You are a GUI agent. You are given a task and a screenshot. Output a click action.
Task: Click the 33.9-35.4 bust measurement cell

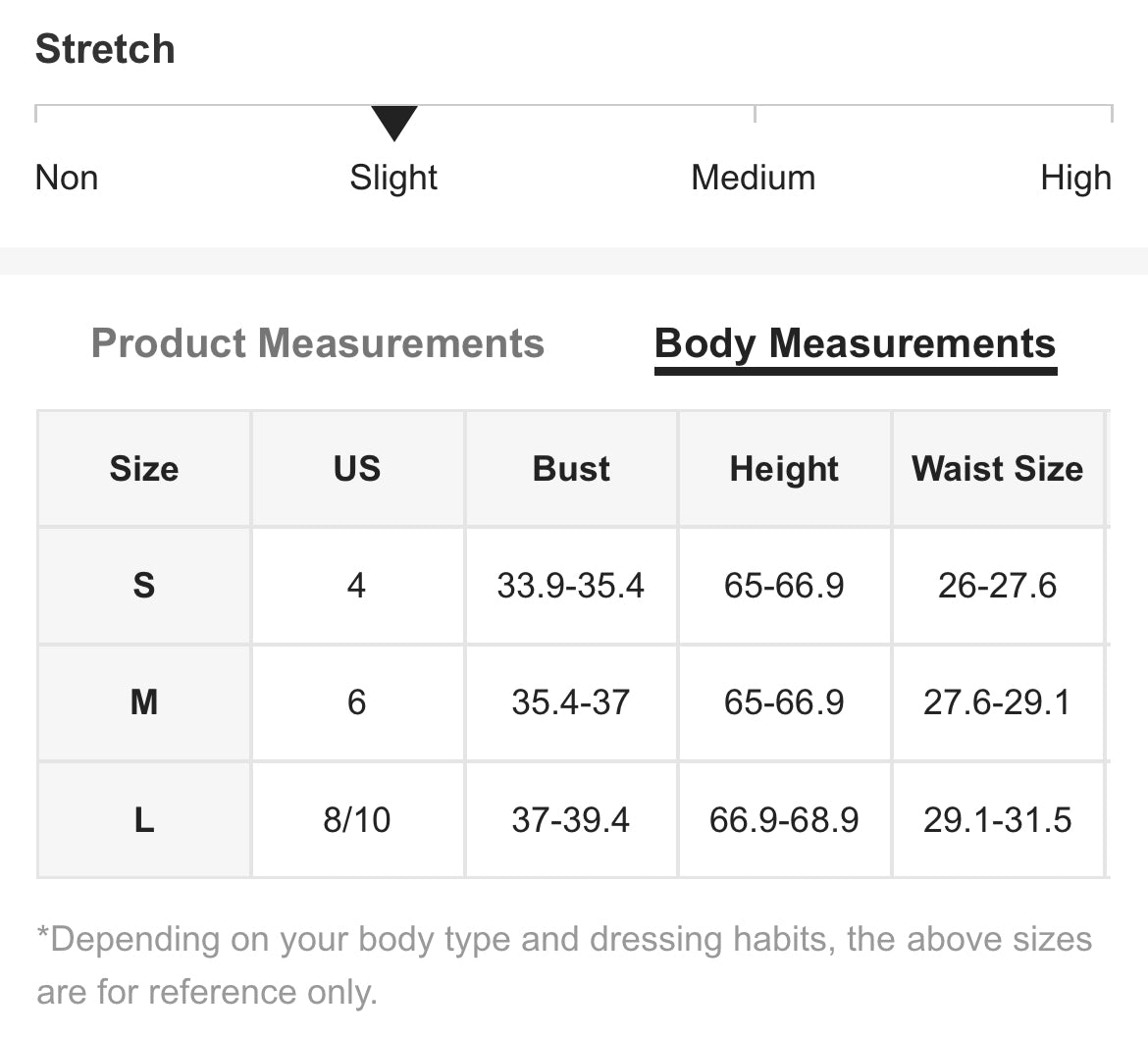tap(571, 586)
